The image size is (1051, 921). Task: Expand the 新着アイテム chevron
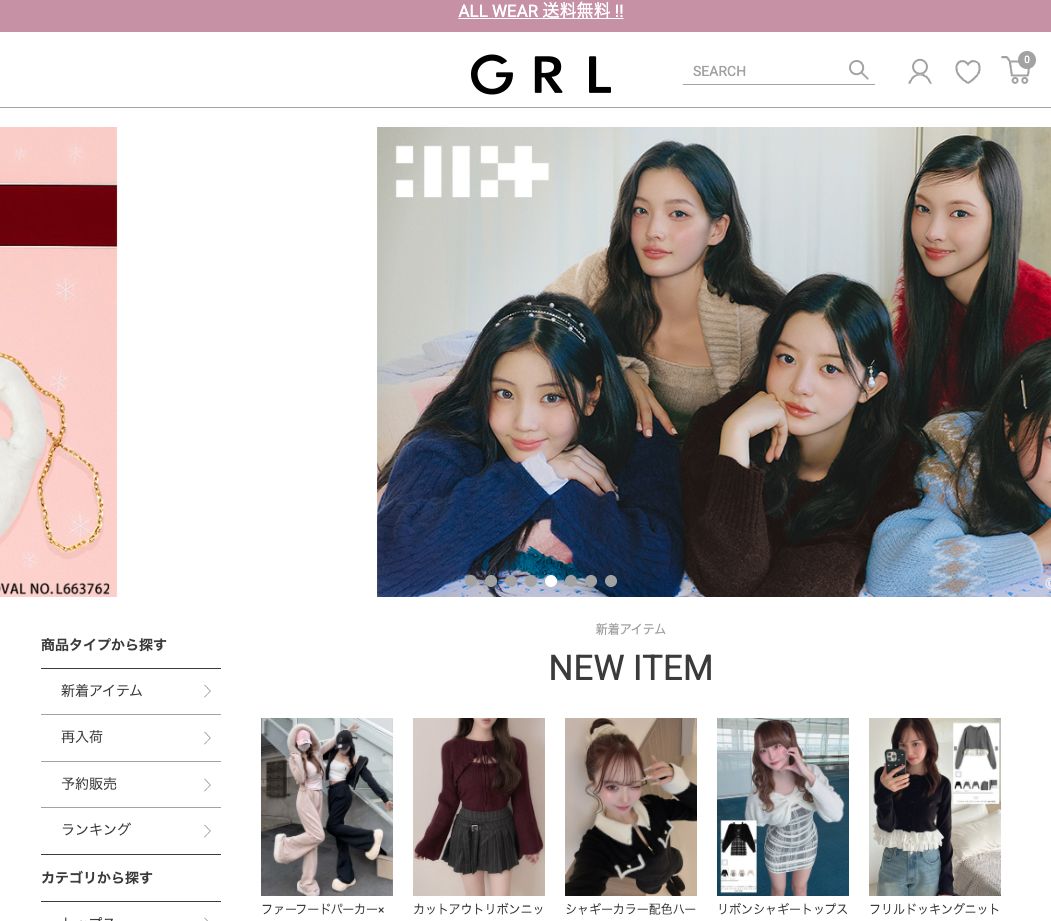pyautogui.click(x=207, y=691)
